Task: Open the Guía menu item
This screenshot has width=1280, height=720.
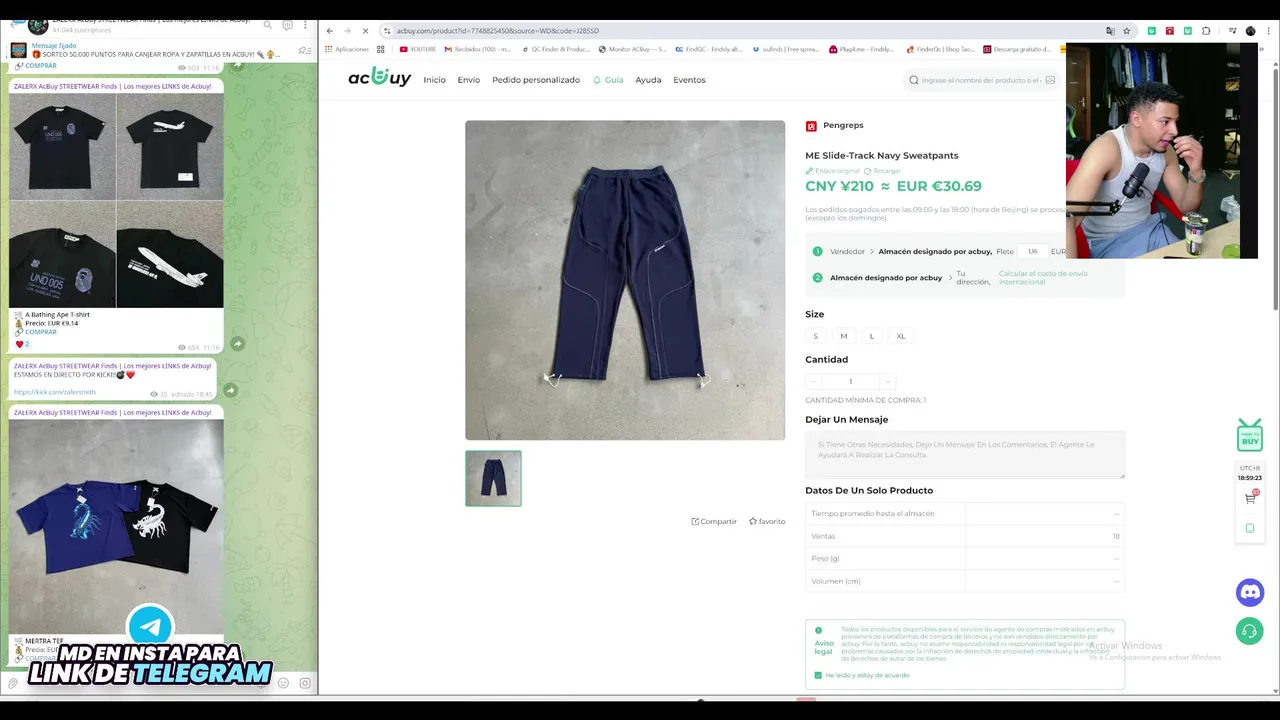Action: [x=608, y=80]
